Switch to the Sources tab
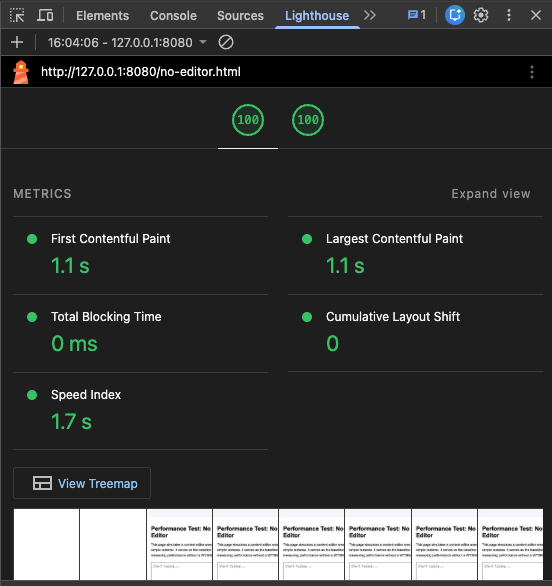This screenshot has height=586, width=552. coord(240,16)
